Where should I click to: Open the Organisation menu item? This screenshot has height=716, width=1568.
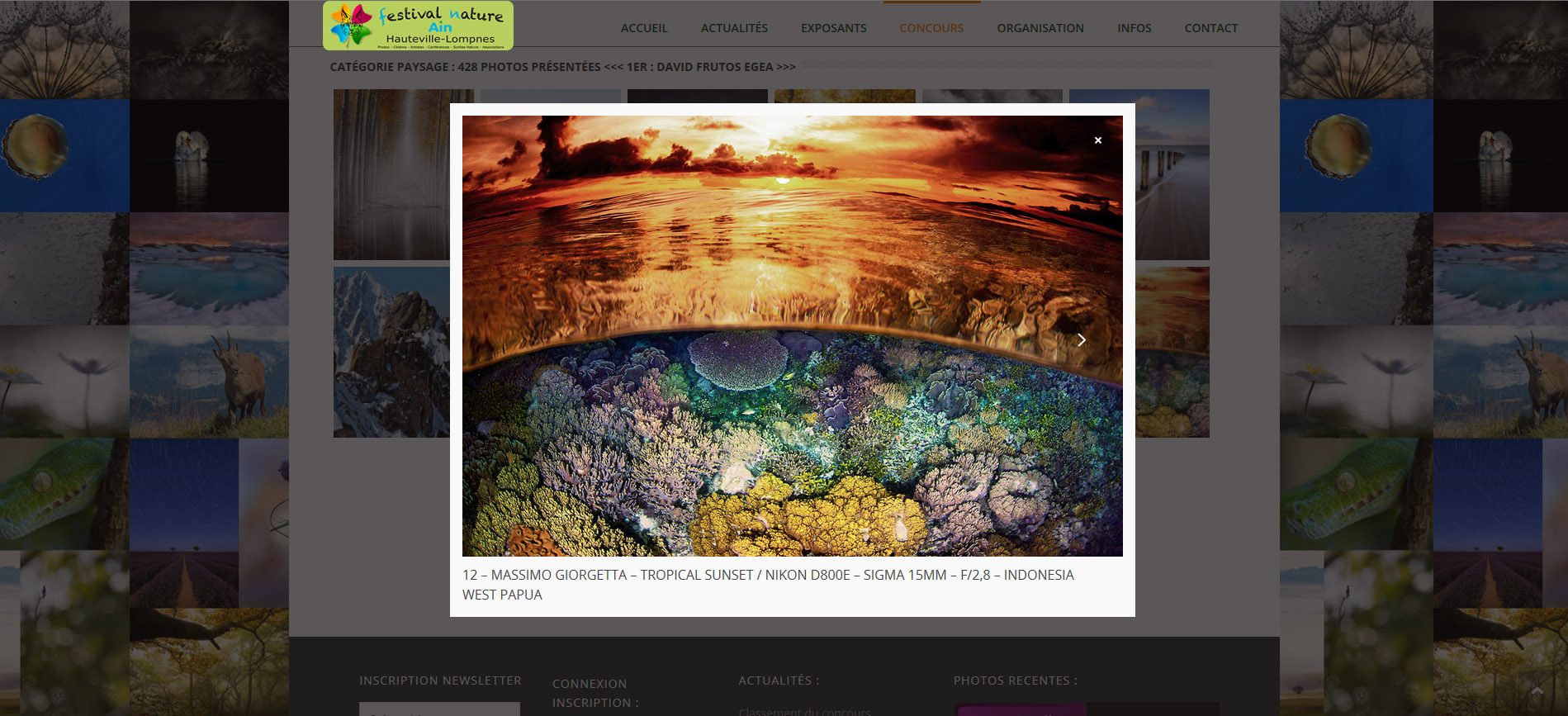click(x=1040, y=28)
